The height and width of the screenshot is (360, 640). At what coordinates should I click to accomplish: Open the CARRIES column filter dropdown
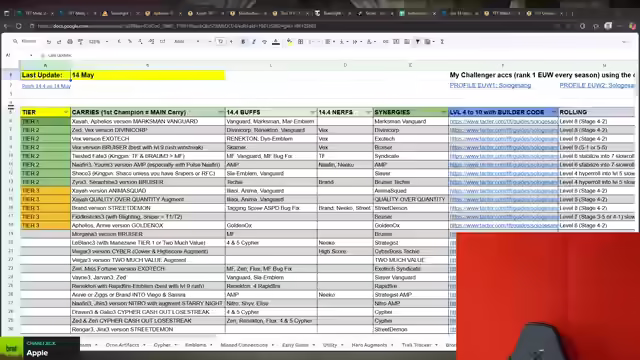point(220,112)
